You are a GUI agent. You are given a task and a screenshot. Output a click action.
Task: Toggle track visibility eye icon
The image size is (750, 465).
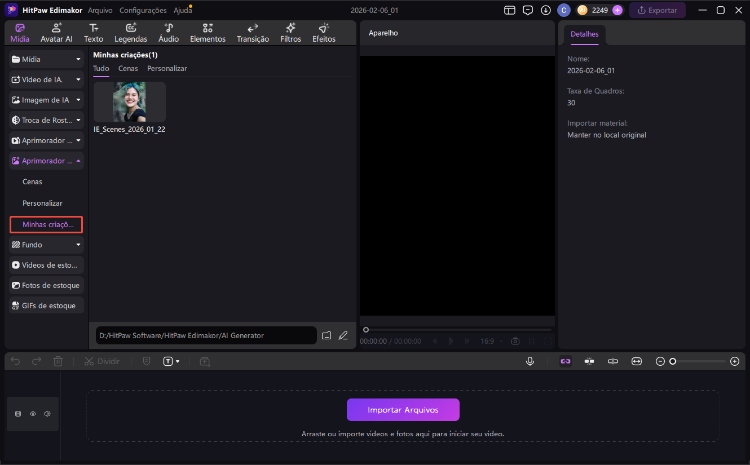pyautogui.click(x=33, y=414)
